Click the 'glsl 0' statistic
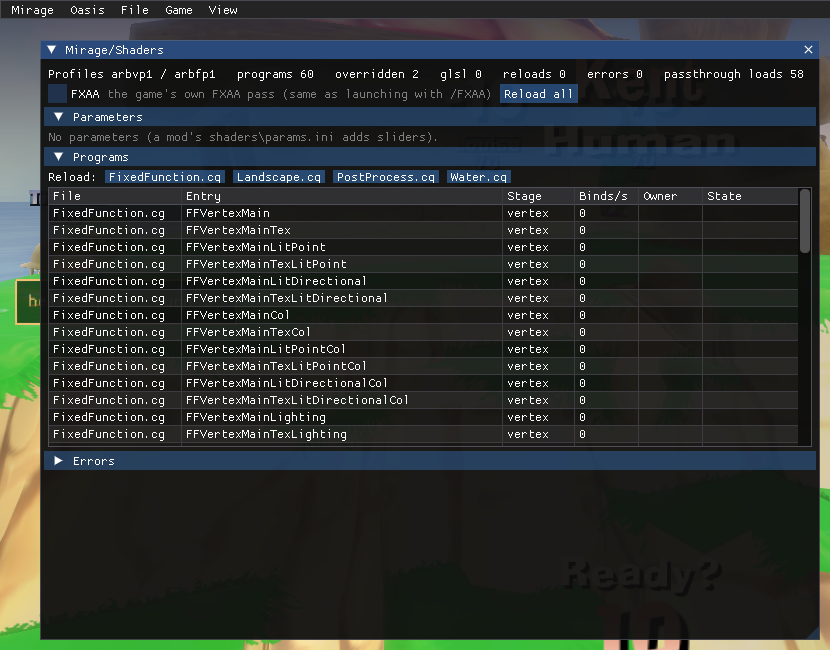830x650 pixels. pos(461,74)
